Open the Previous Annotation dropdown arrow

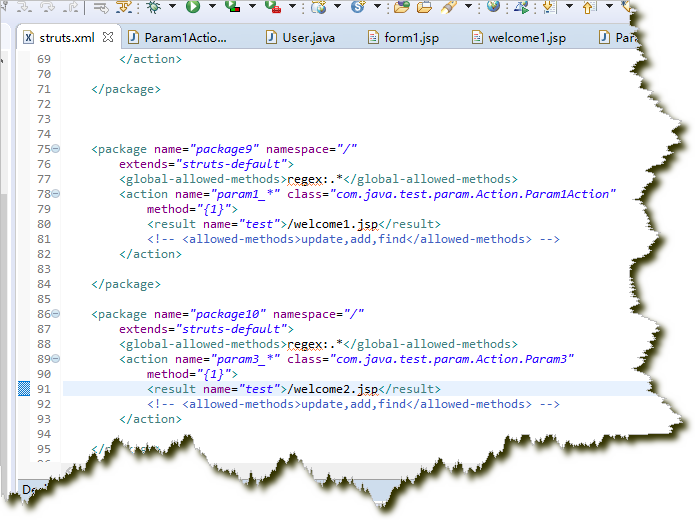coord(609,7)
